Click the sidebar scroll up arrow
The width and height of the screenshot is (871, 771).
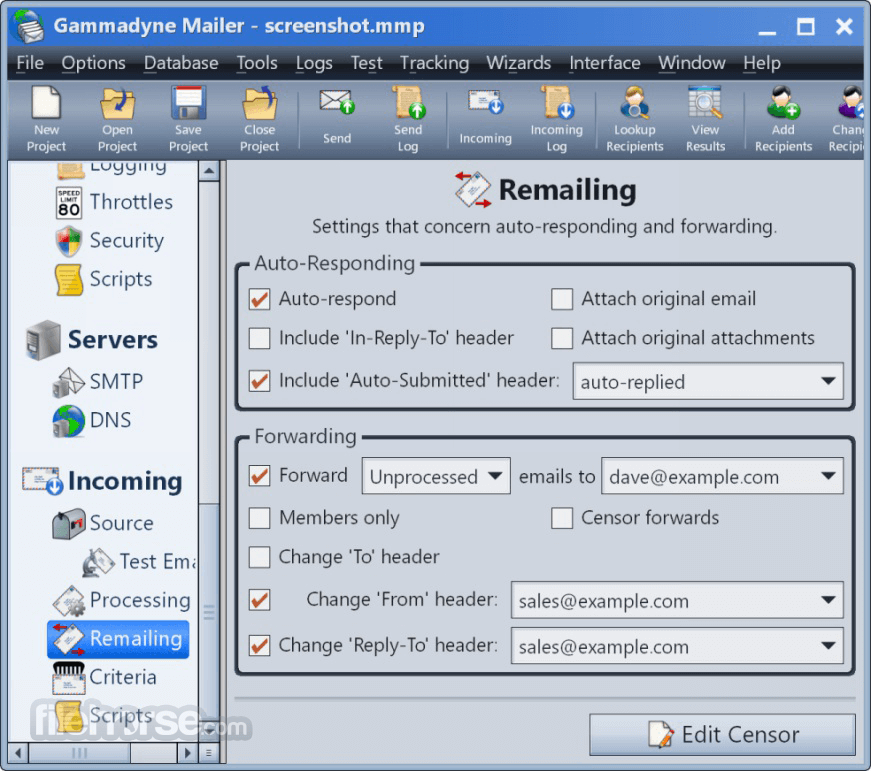coord(209,171)
